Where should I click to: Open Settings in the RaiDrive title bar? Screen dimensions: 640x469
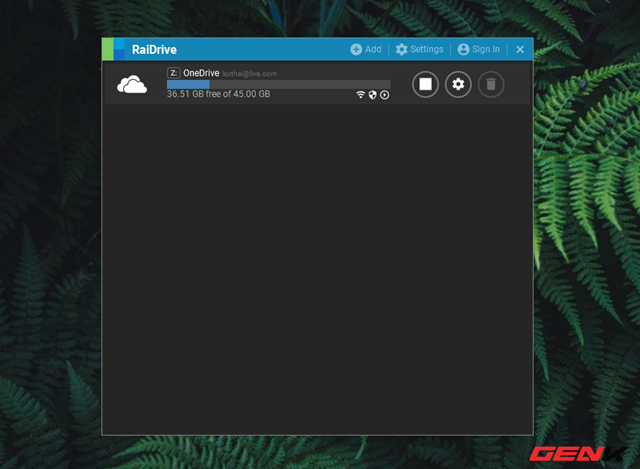click(419, 49)
